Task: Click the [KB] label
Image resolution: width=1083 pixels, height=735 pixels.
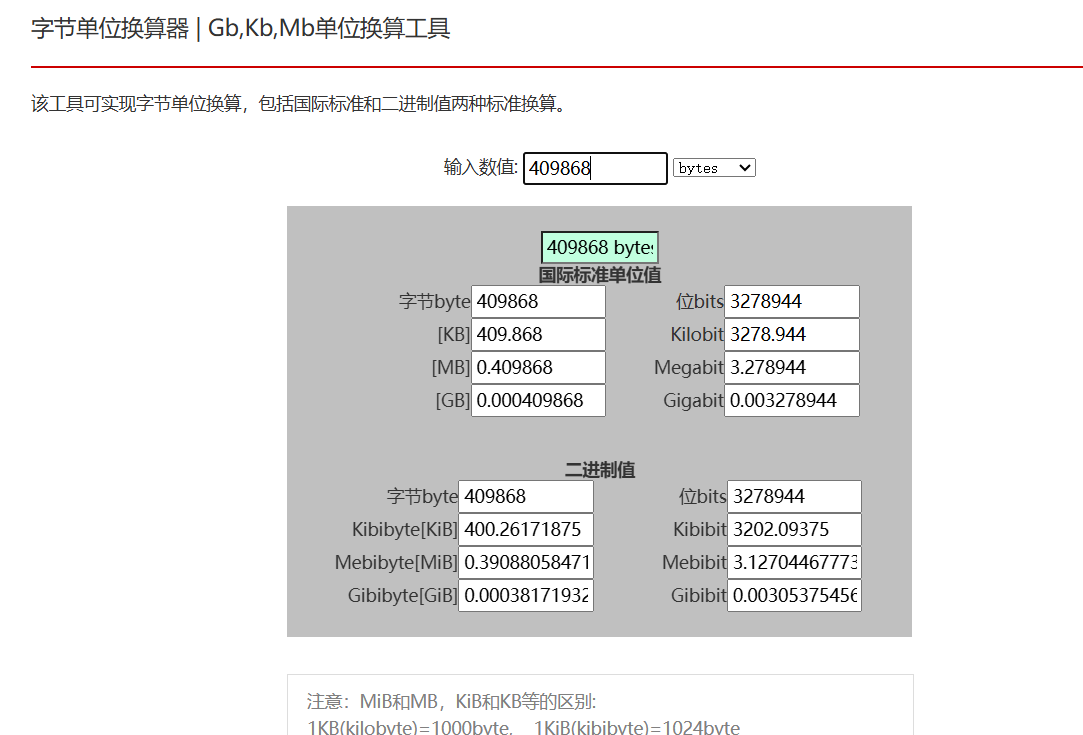Action: (454, 334)
